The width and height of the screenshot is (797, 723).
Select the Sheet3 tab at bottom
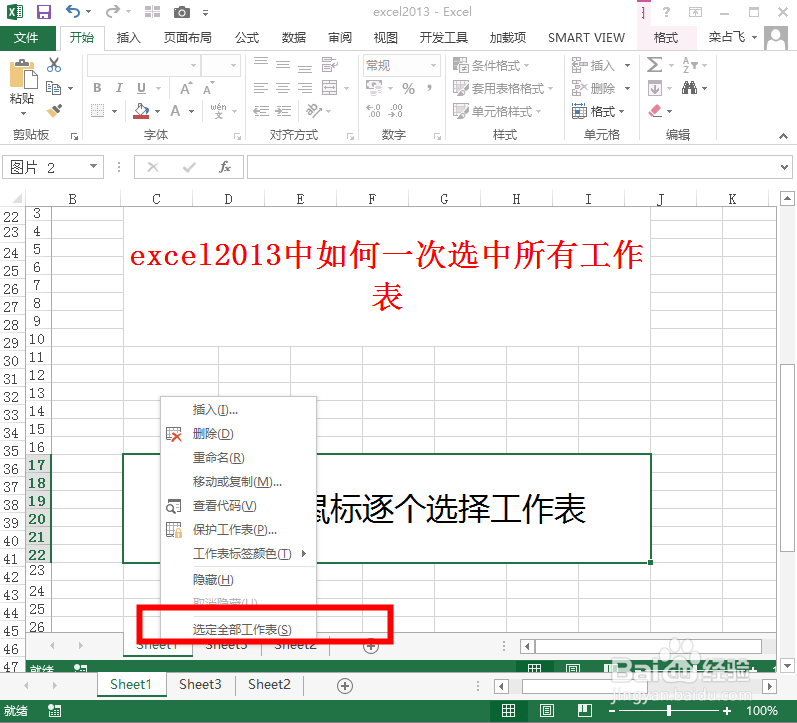point(200,684)
